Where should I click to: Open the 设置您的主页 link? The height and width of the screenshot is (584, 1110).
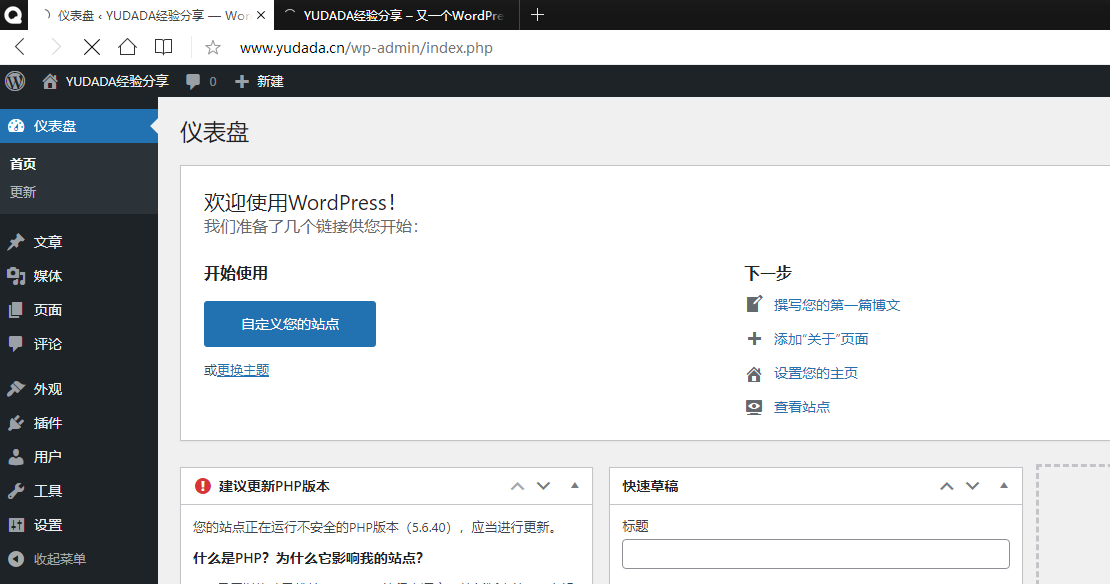click(816, 373)
